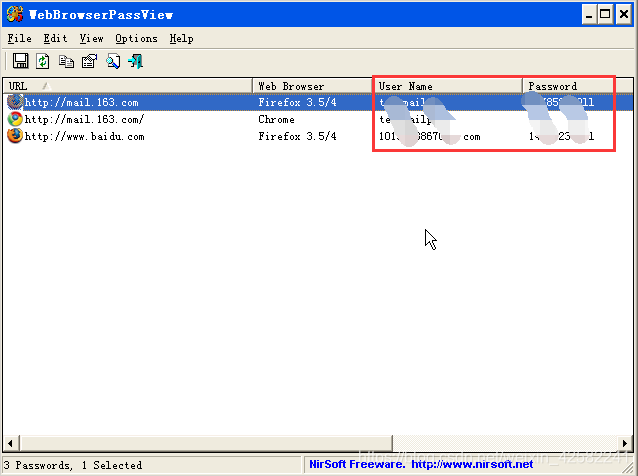Open the NirSoft Freeware website link
Screen dimensions: 638x476
coord(472,464)
